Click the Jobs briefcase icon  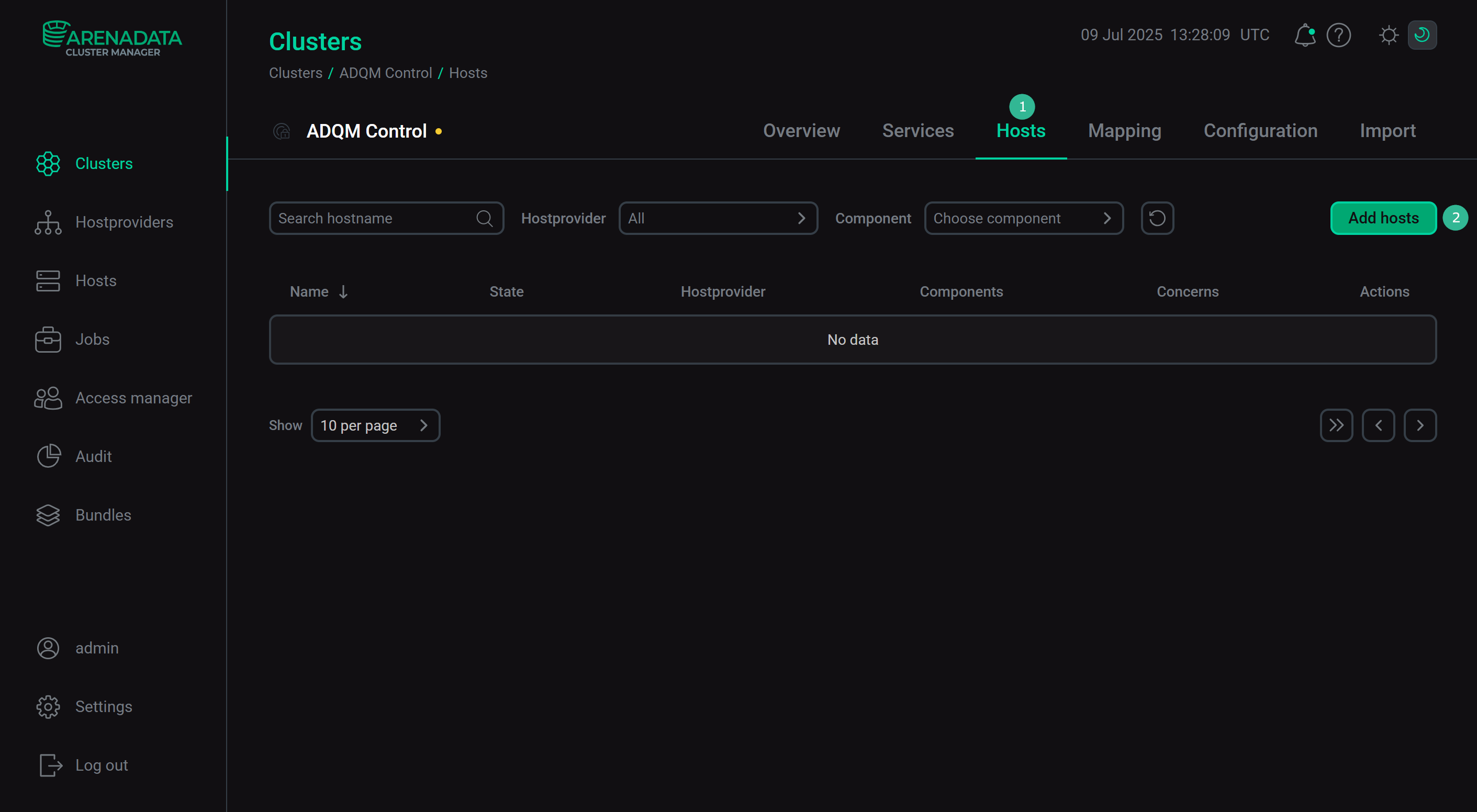[x=48, y=339]
